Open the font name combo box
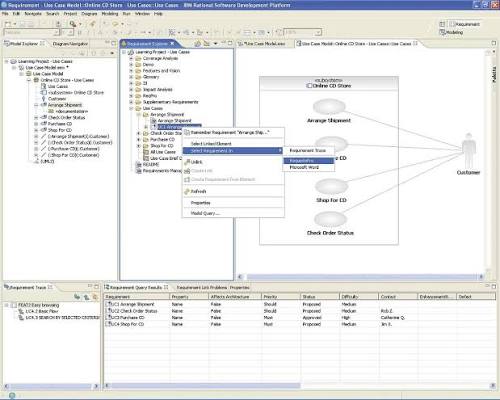500x400 pixels. (x=31, y=32)
